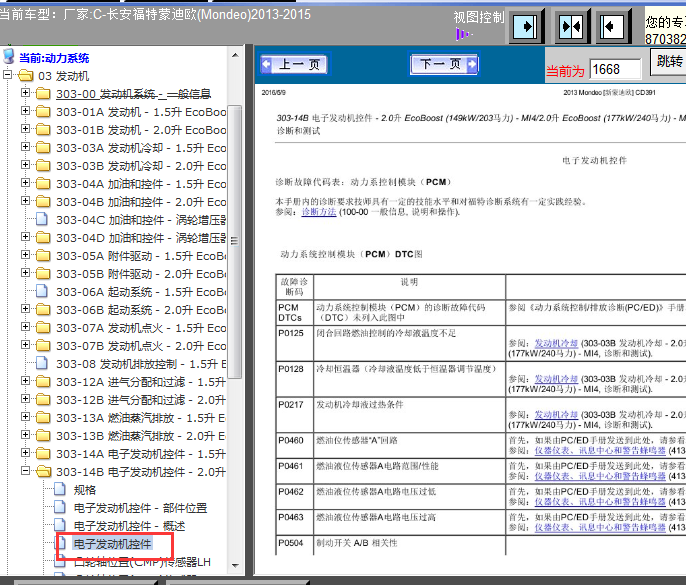Click the view control collapse-center arrows icon
Viewport: 686px width, 585px height.
tap(571, 27)
